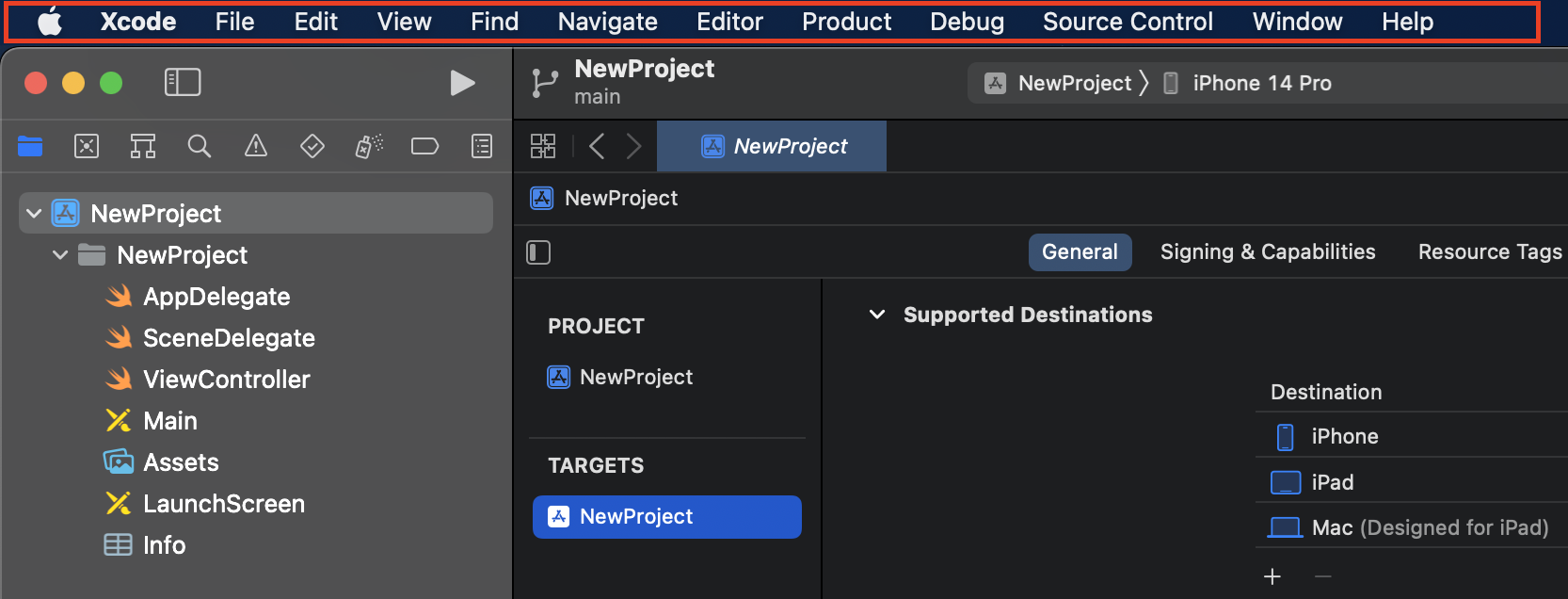Viewport: 1568px width, 599px height.
Task: Collapse the Supported Destinations section
Action: (x=877, y=315)
